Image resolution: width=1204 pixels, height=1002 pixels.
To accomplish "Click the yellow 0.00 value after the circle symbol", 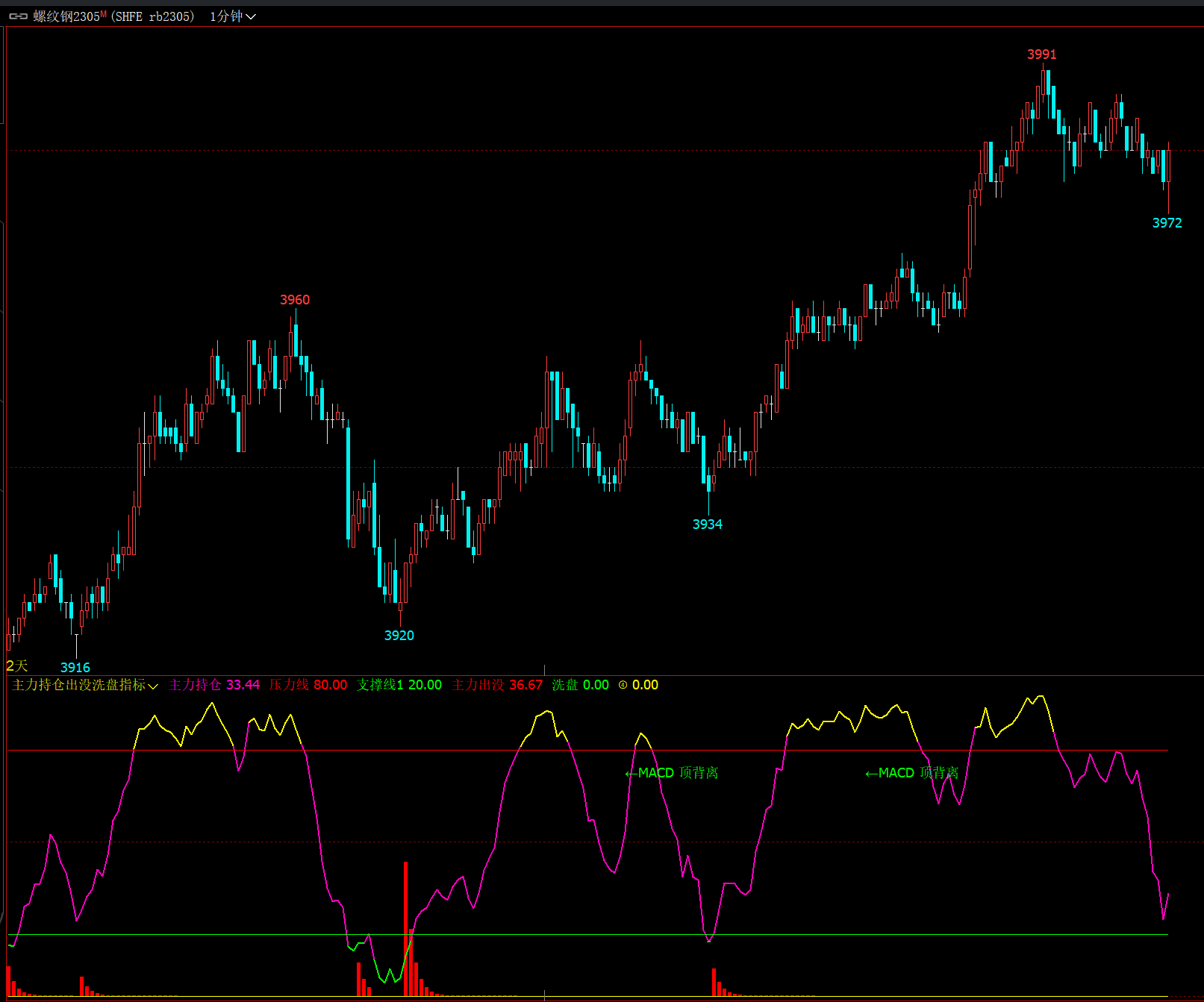I will click(645, 685).
